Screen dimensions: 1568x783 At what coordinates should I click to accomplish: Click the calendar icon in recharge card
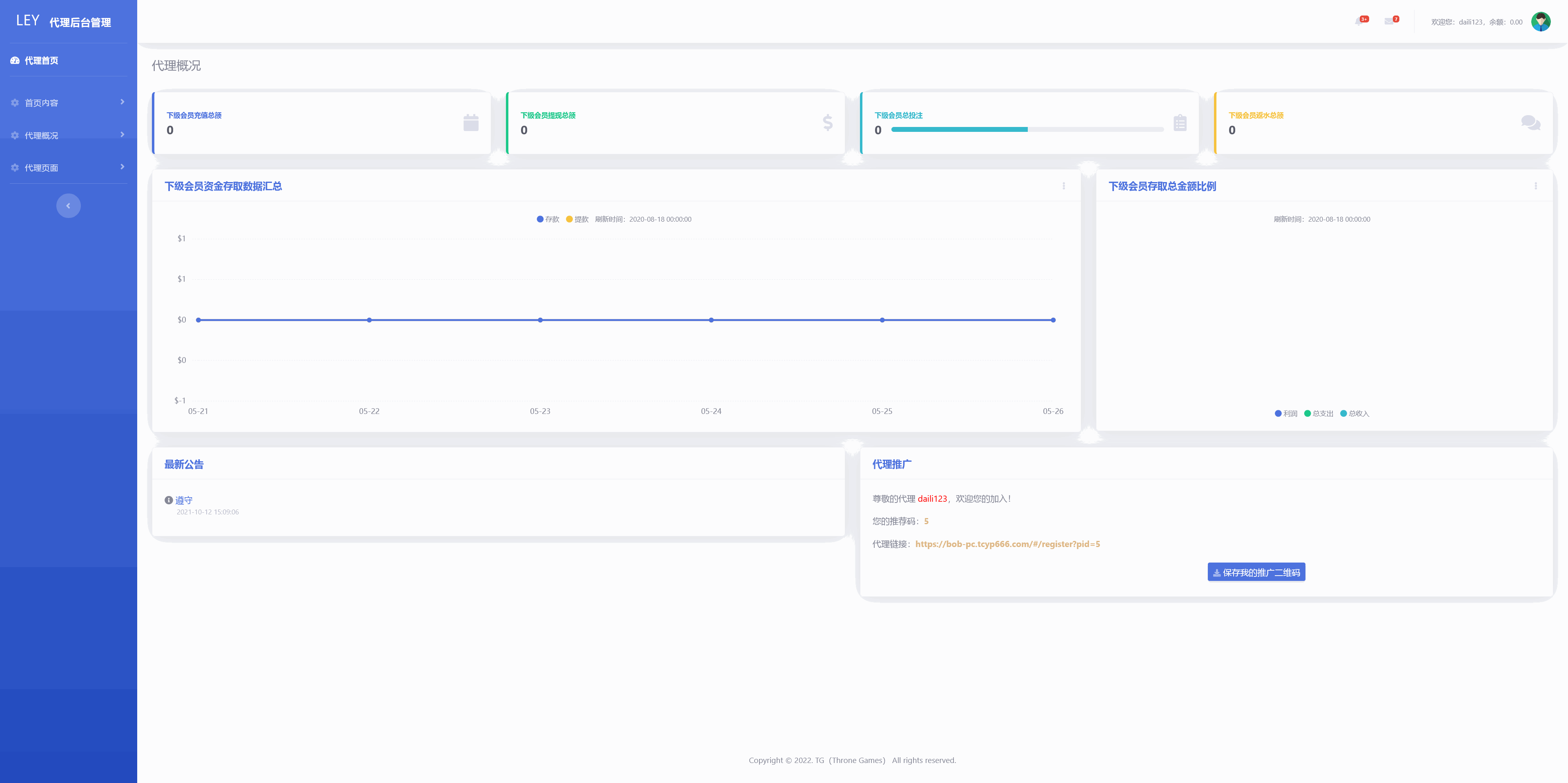click(470, 123)
